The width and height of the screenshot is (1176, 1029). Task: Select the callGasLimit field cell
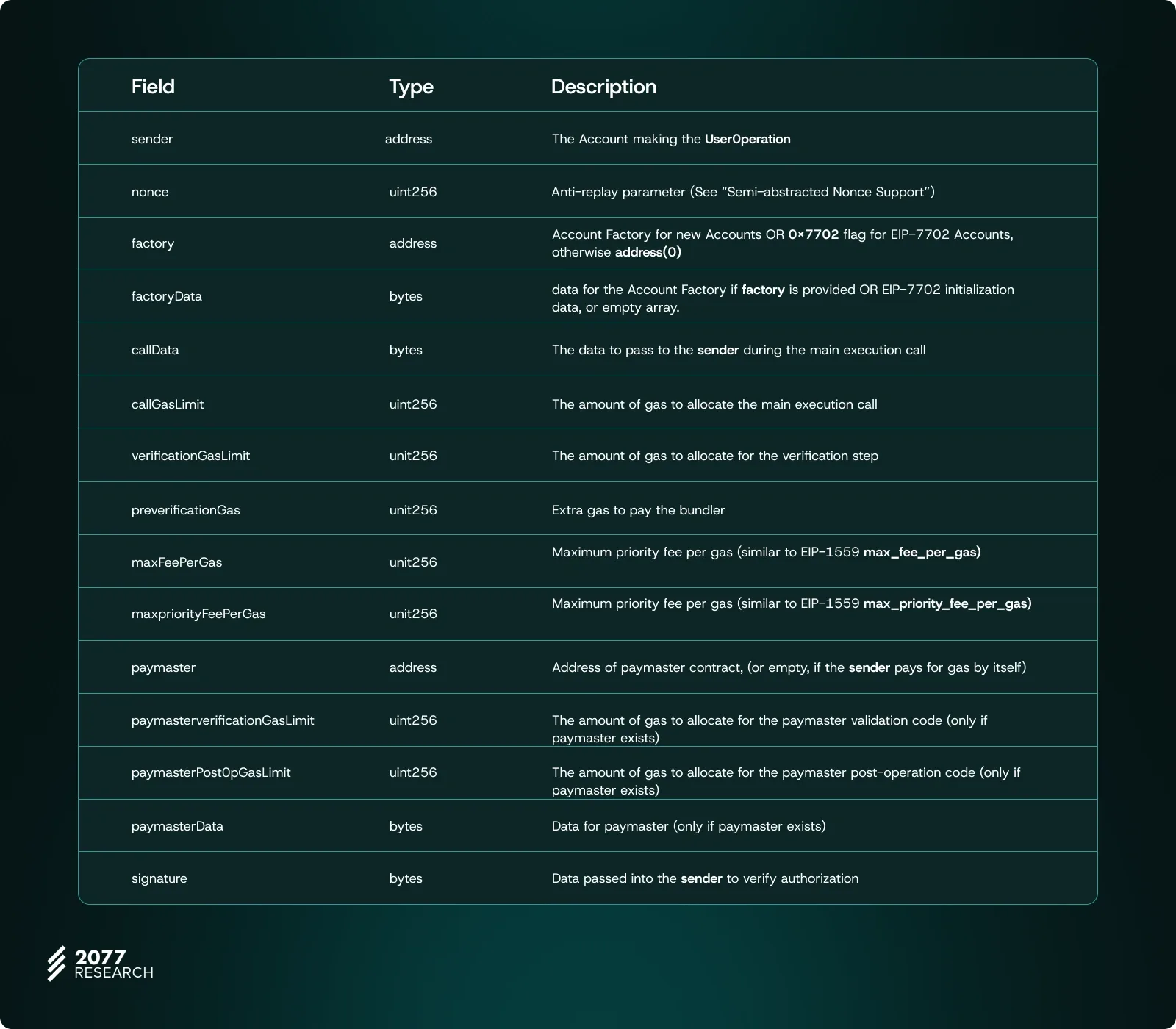pos(168,404)
